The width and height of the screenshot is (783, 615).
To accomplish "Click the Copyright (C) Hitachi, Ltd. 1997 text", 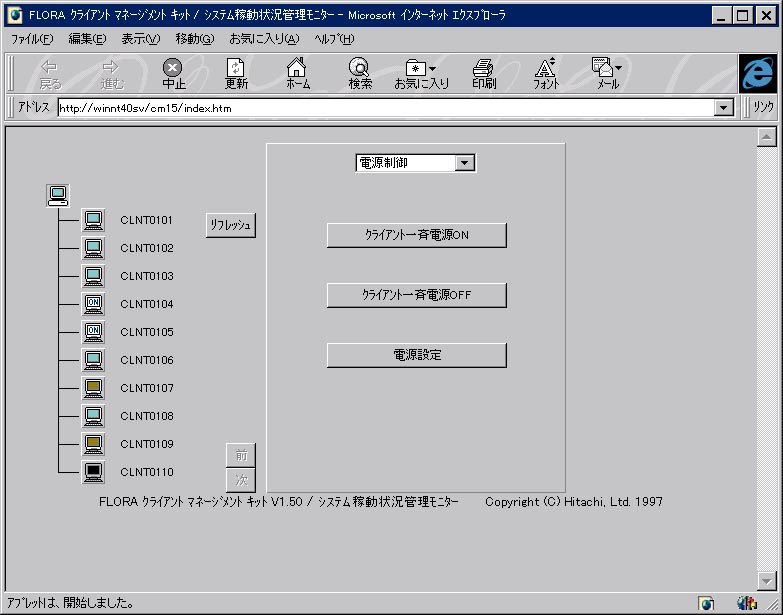I will pos(574,502).
